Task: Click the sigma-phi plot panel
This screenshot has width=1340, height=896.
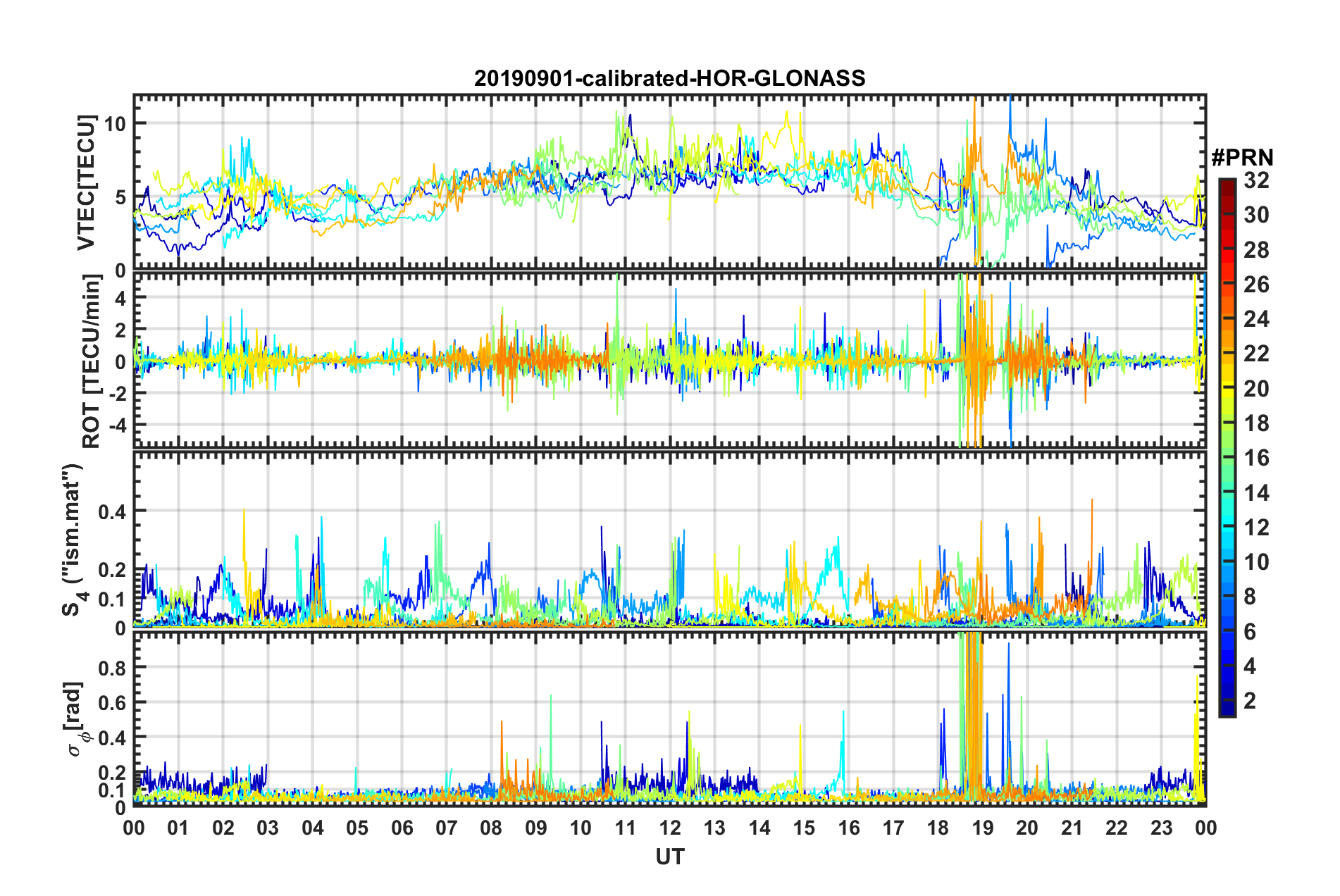Action: pos(670,718)
